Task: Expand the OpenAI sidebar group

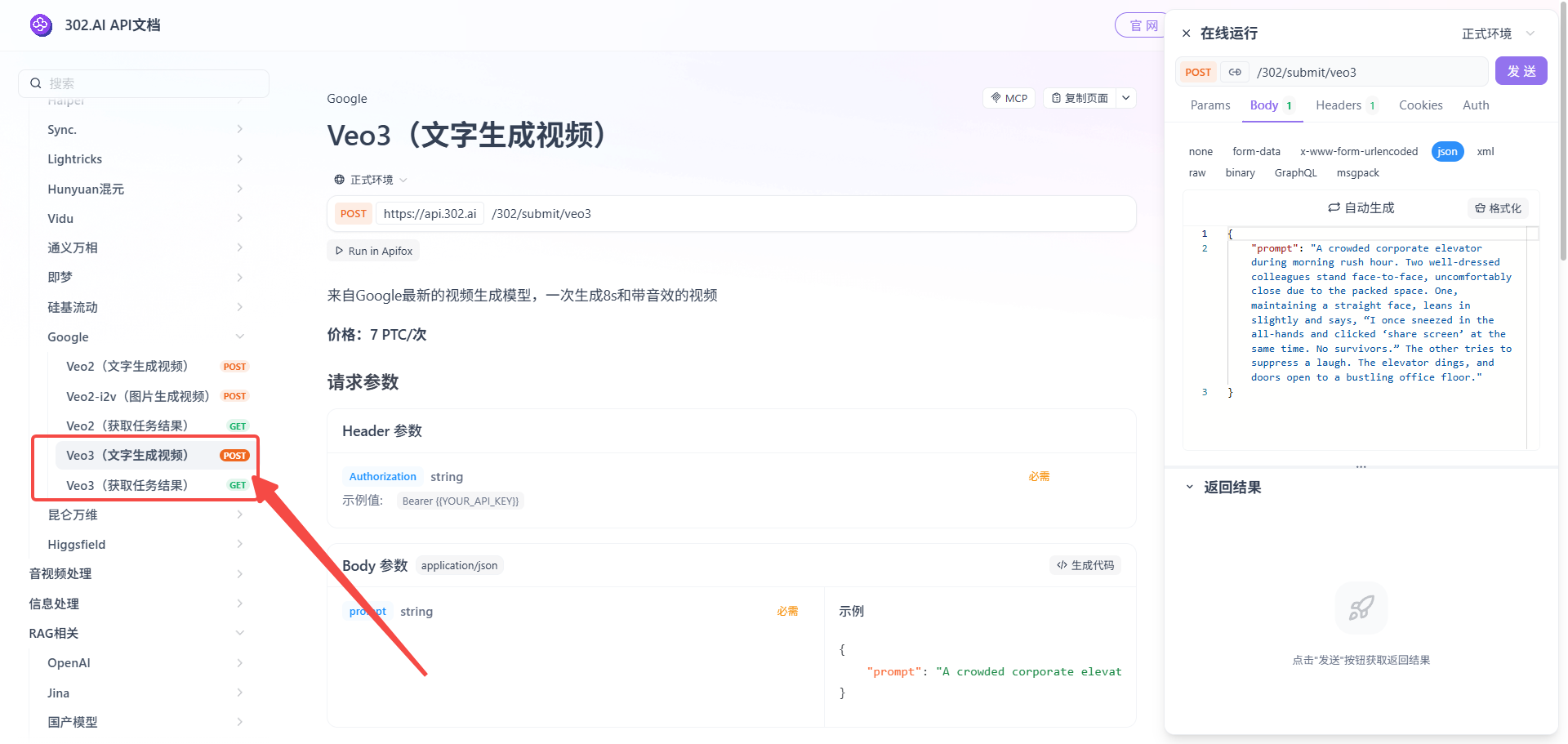Action: coord(146,662)
